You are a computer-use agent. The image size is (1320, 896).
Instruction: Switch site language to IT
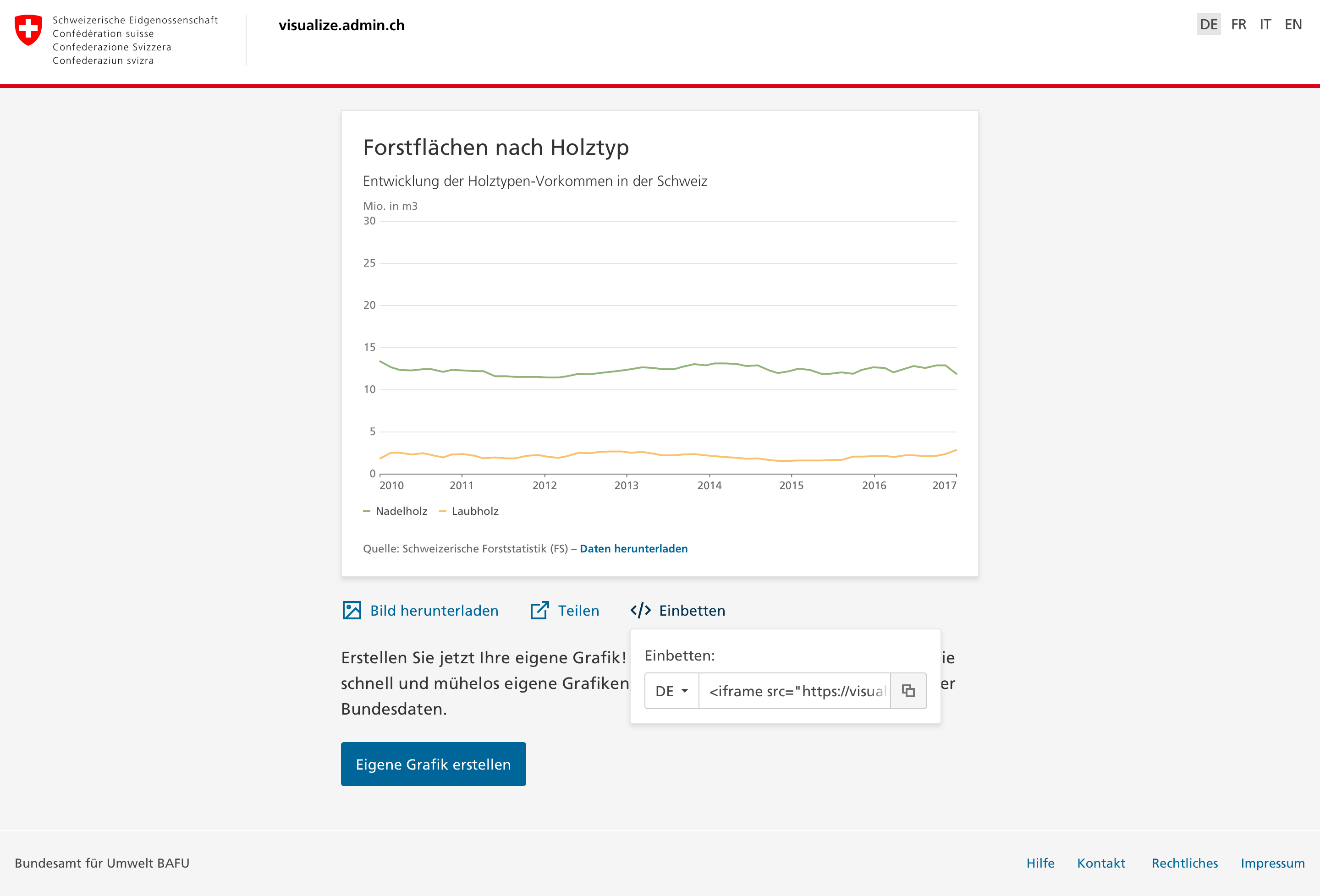click(1265, 24)
